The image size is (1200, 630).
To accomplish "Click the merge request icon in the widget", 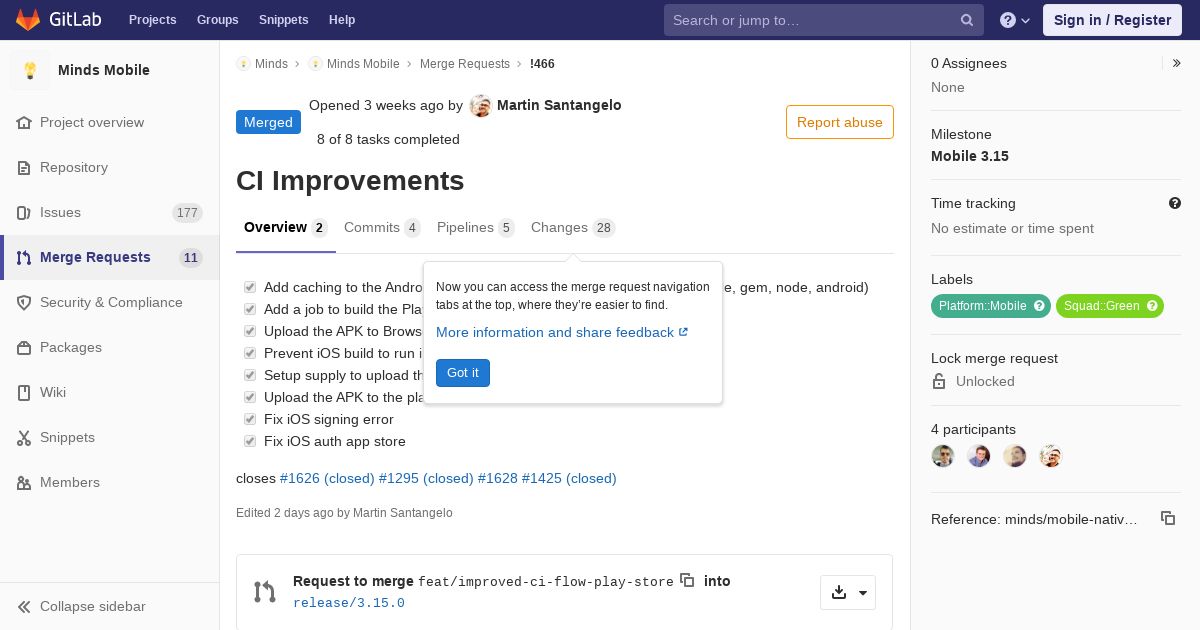I will click(264, 592).
